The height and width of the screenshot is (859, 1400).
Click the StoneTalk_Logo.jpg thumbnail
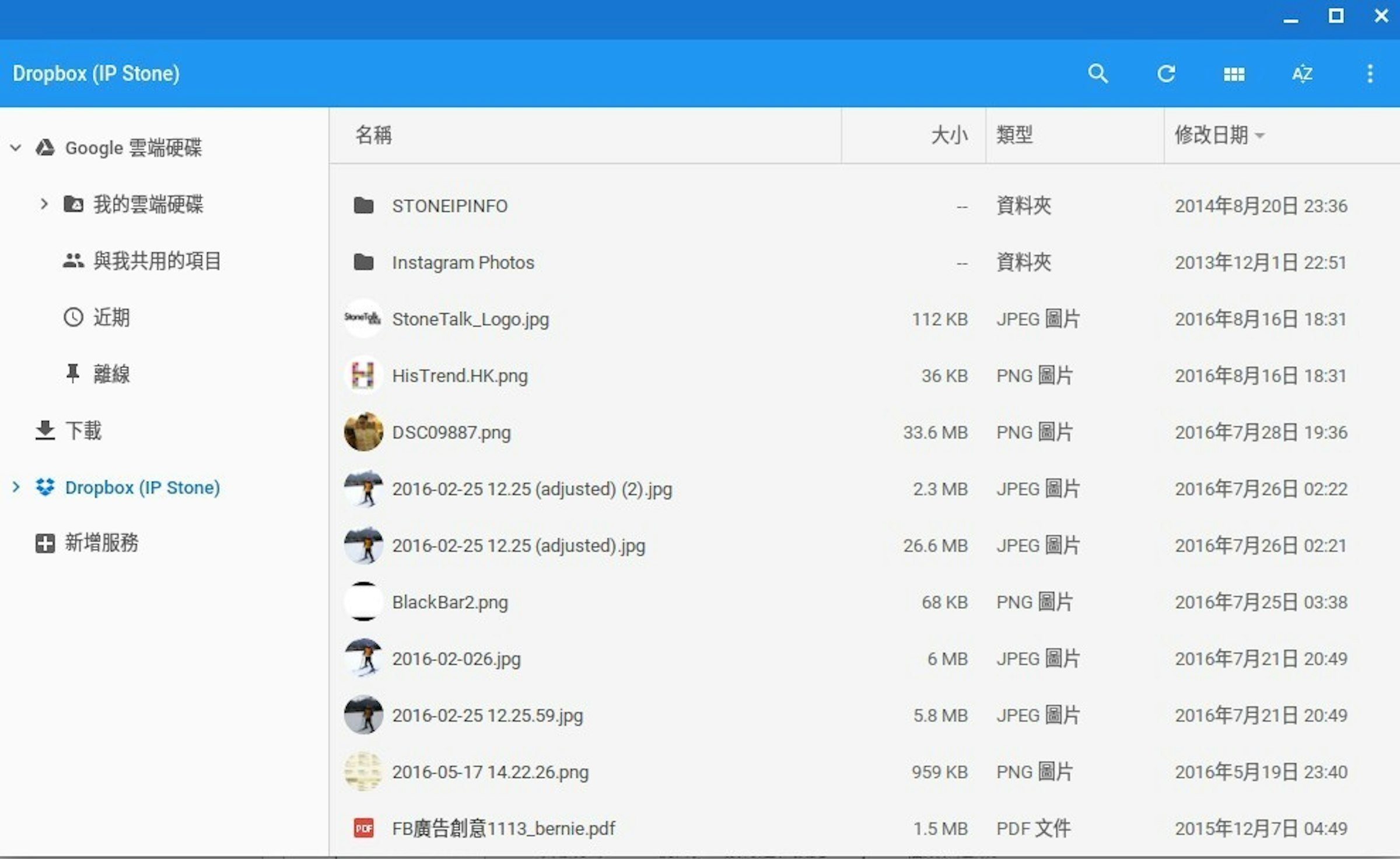[363, 318]
